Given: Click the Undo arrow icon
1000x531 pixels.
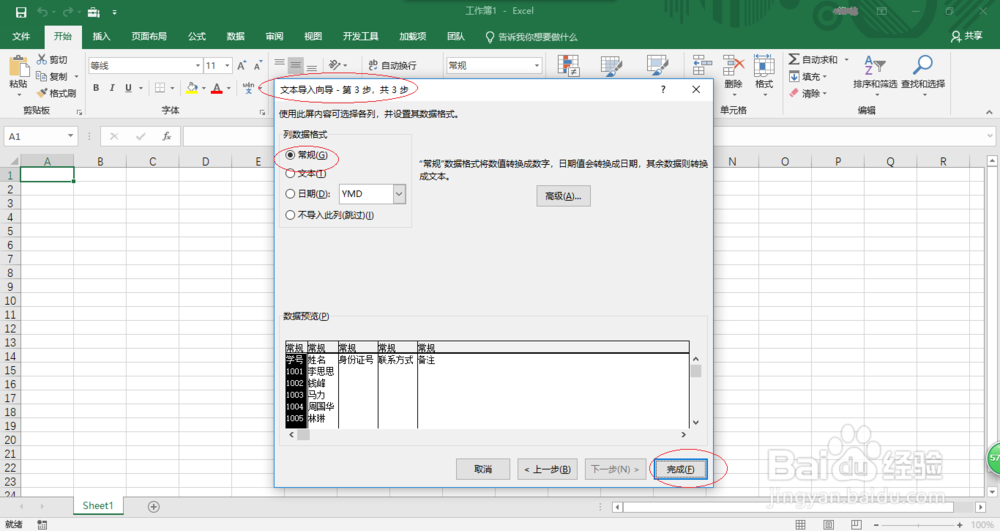Looking at the screenshot, I should coord(42,12).
